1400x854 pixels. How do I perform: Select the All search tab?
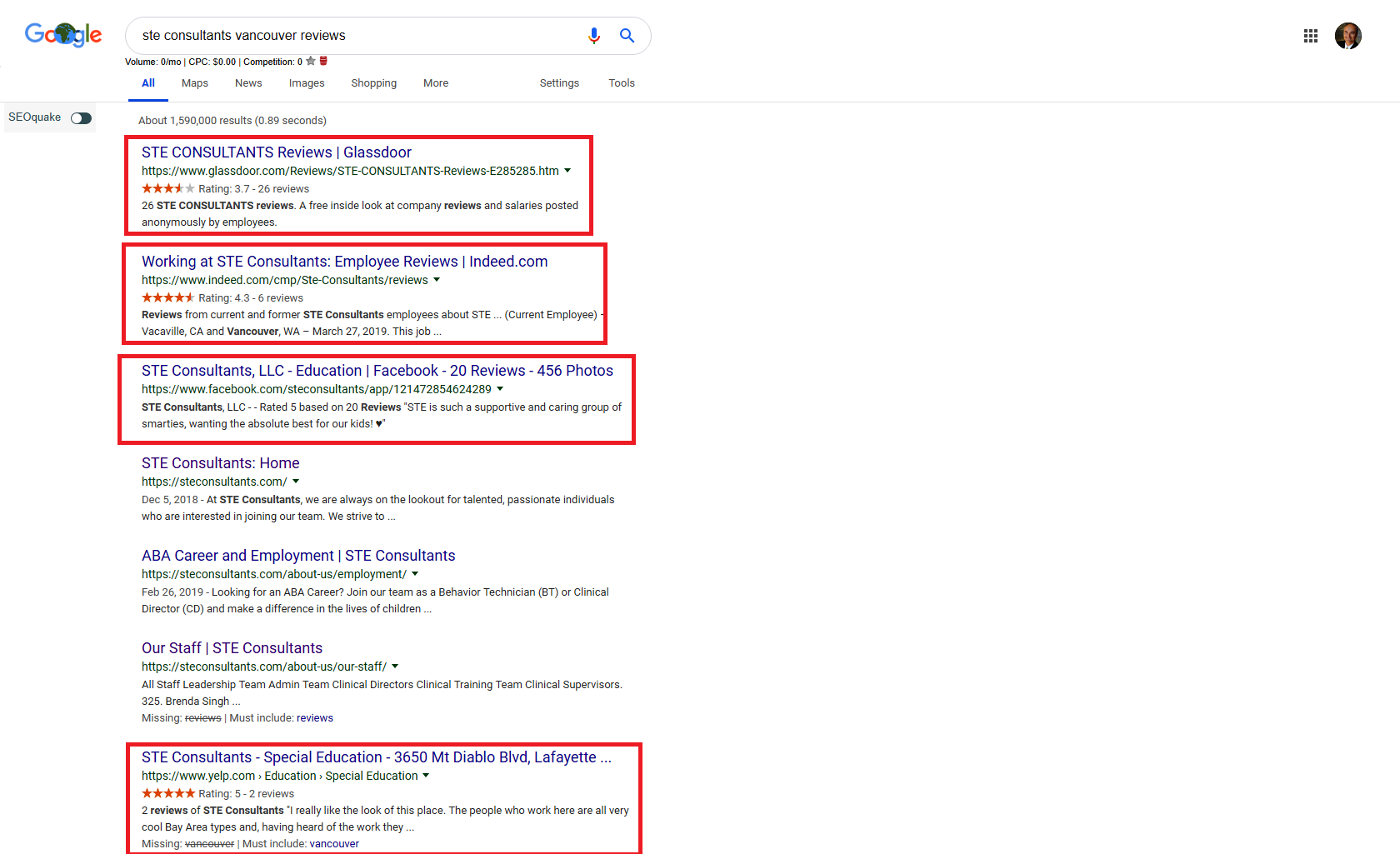(x=148, y=83)
